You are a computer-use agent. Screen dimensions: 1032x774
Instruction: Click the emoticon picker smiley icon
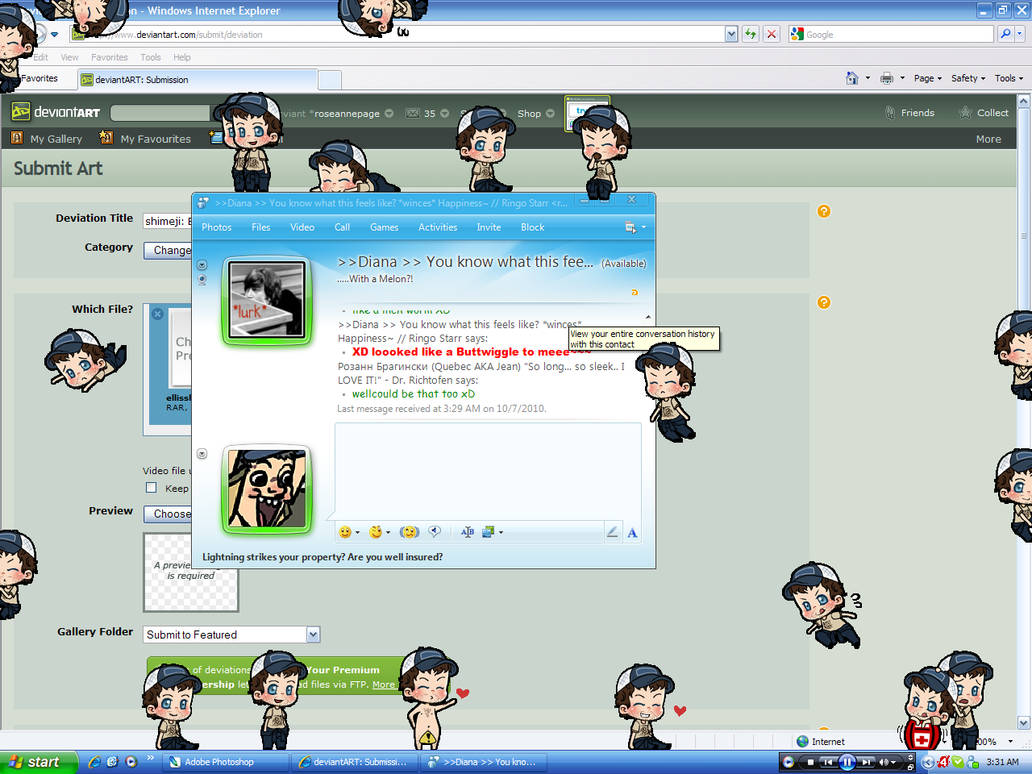tap(345, 532)
